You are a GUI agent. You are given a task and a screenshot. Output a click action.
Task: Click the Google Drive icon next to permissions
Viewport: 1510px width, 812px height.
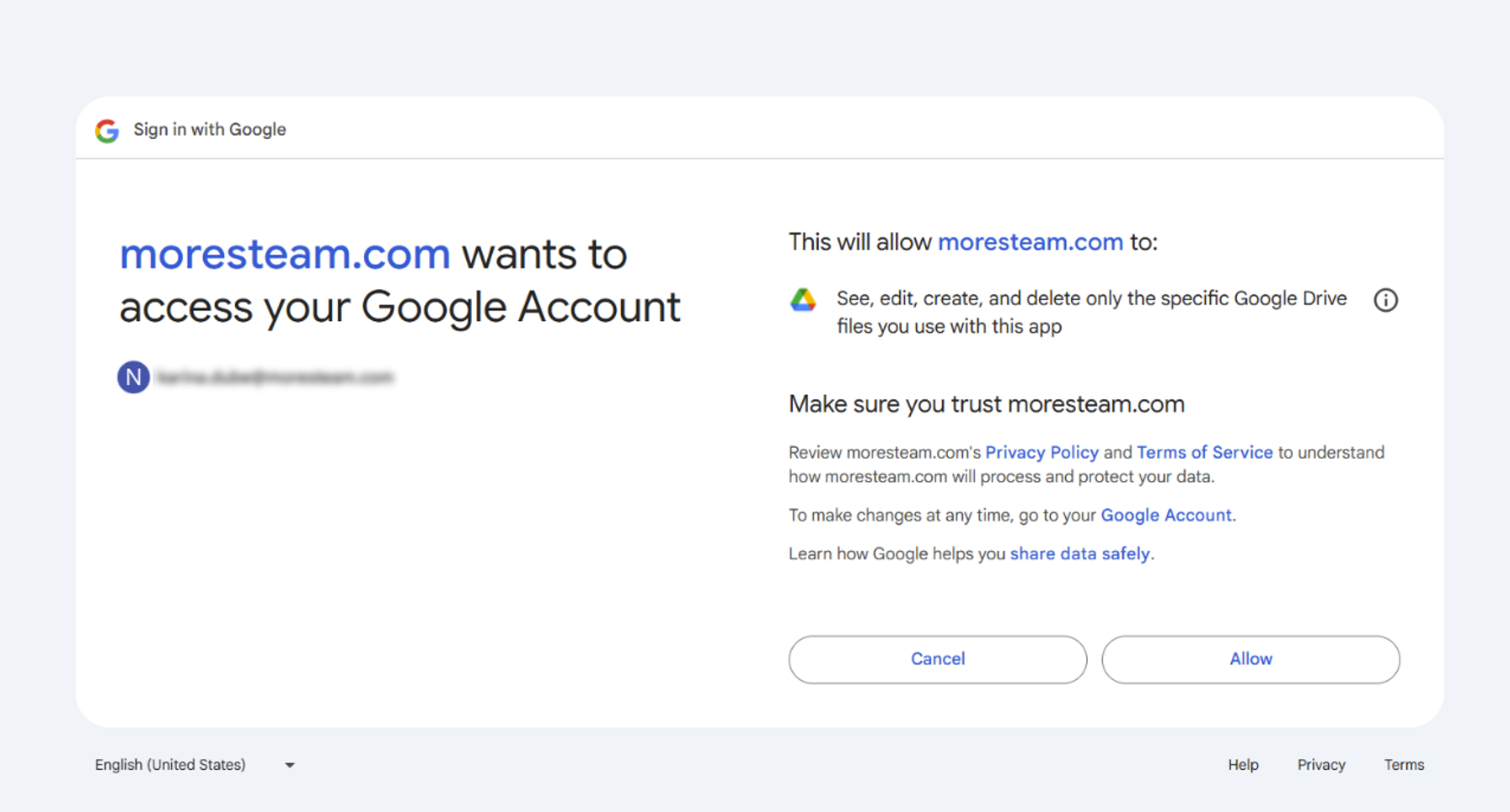tap(804, 300)
